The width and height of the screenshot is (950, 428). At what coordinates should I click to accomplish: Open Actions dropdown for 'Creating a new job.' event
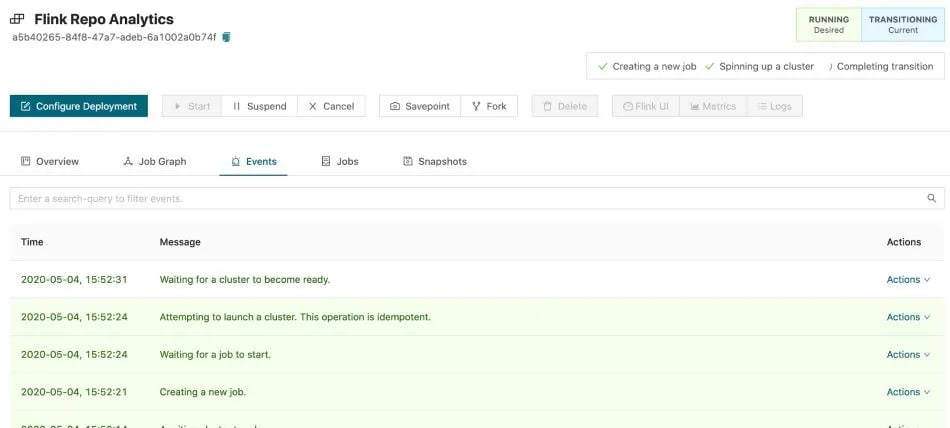tap(908, 392)
